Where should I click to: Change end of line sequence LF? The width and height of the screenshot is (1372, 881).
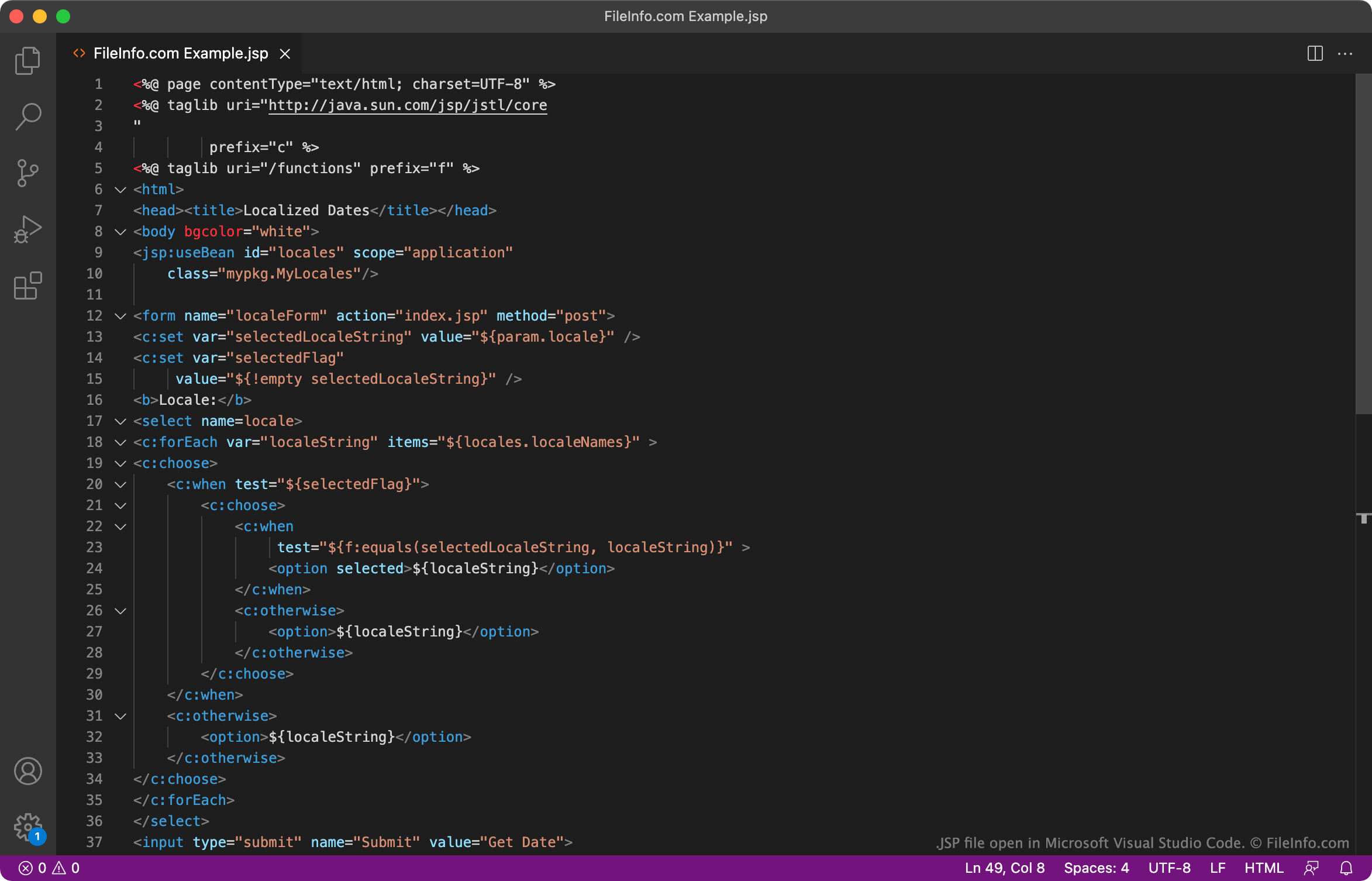point(1218,868)
